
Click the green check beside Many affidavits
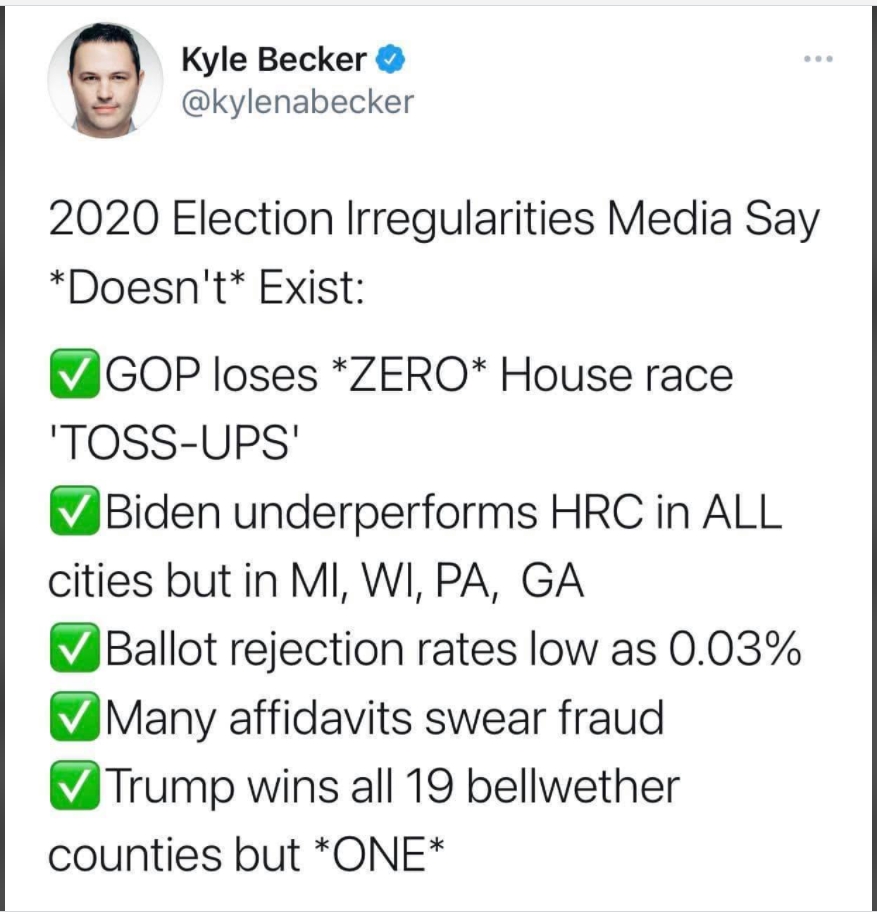74,718
